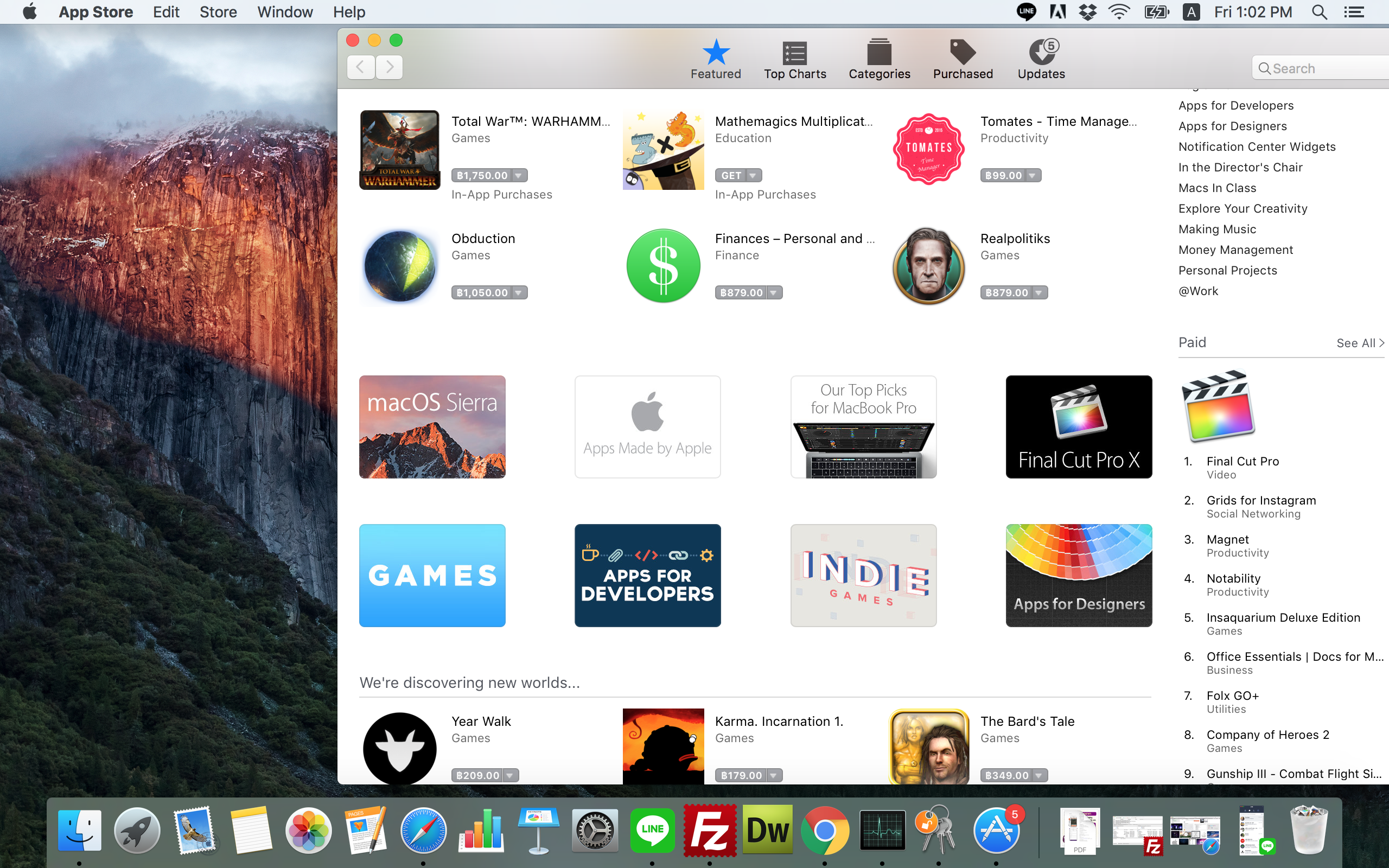Launch FileZilla from the Dock
The image size is (1389, 868).
click(x=710, y=829)
